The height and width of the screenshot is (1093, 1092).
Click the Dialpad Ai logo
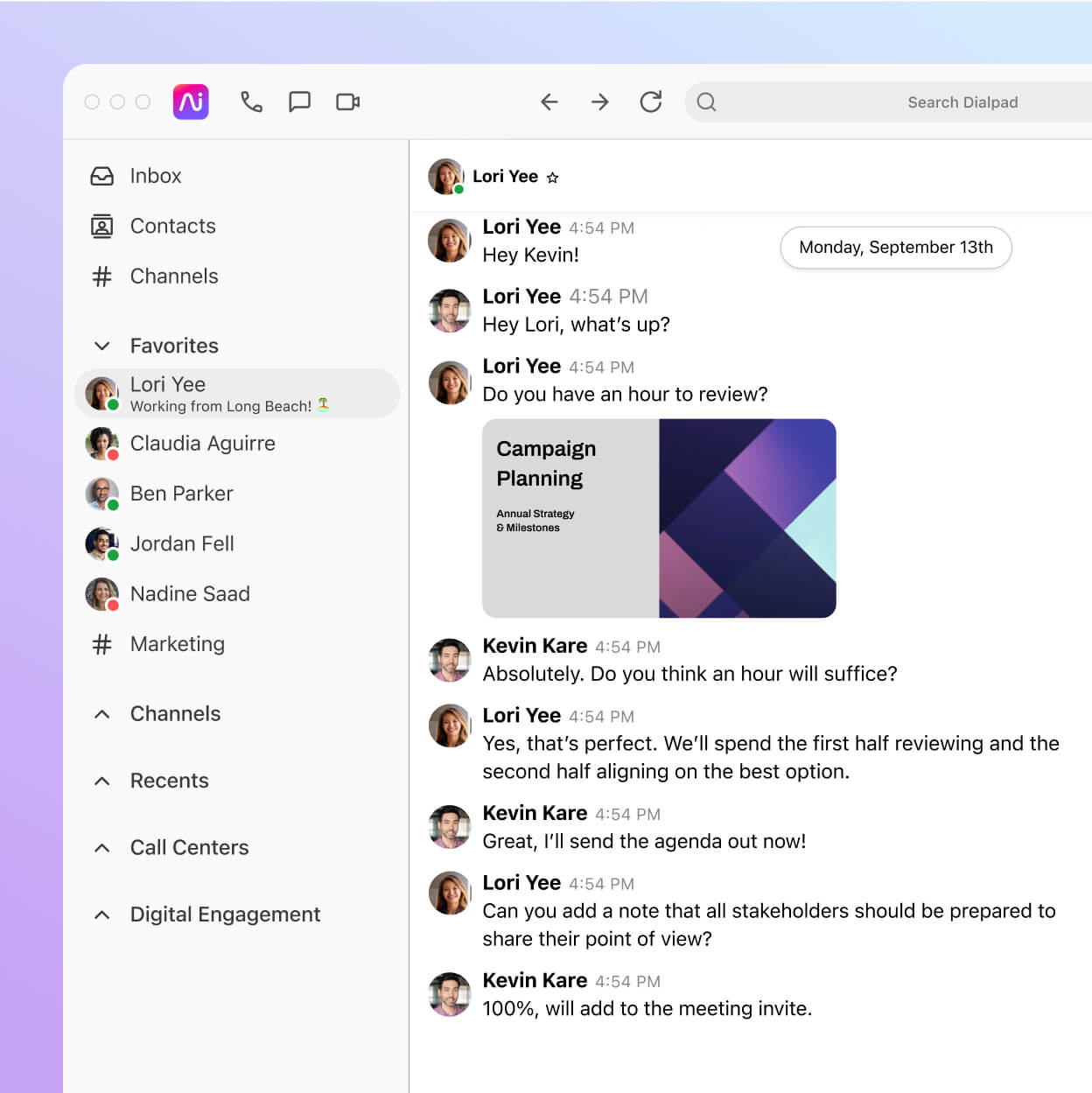(x=190, y=102)
